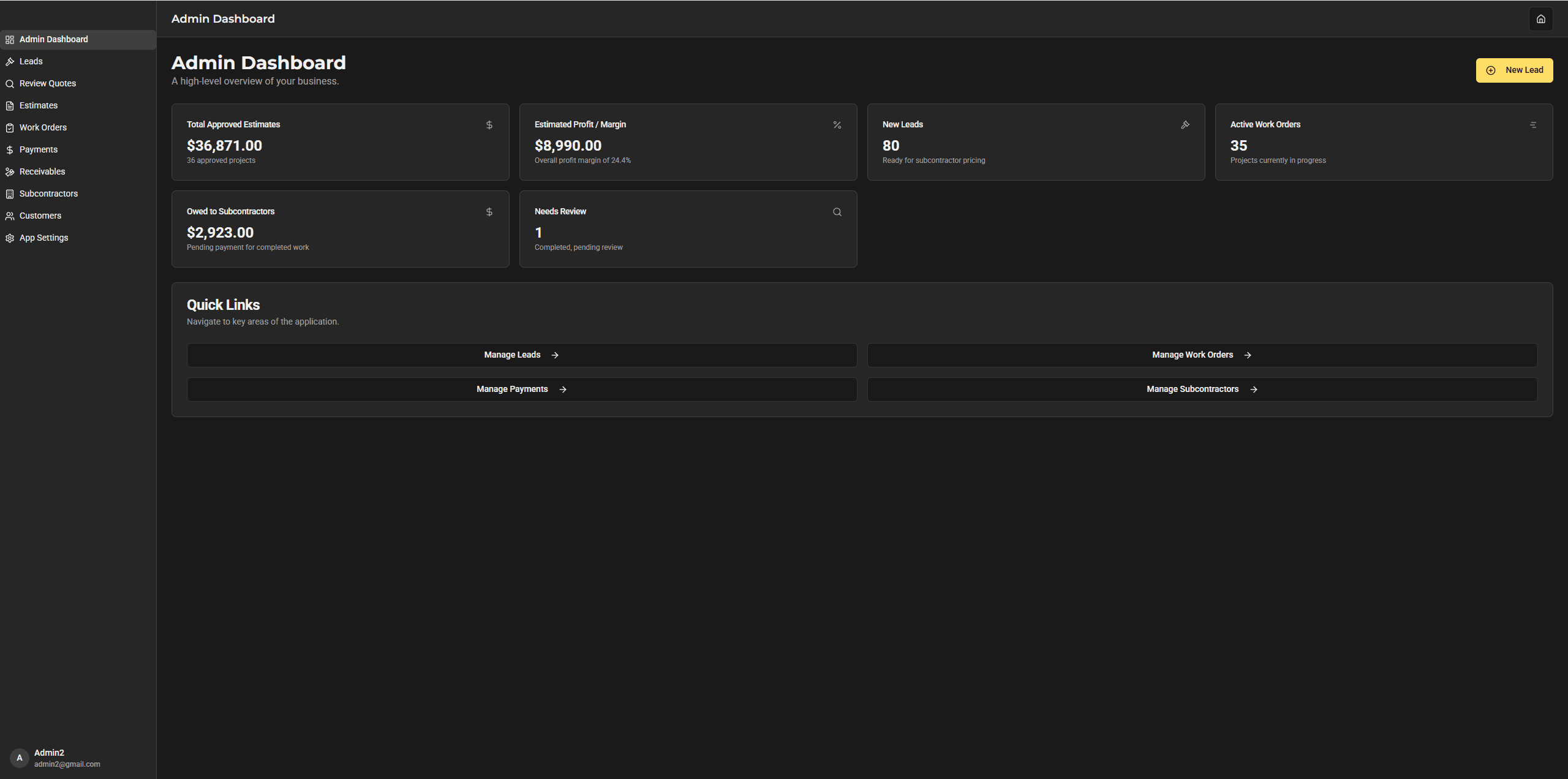The width and height of the screenshot is (1568, 779).
Task: Select Admin Dashboard sidebar item
Action: [x=78, y=40]
